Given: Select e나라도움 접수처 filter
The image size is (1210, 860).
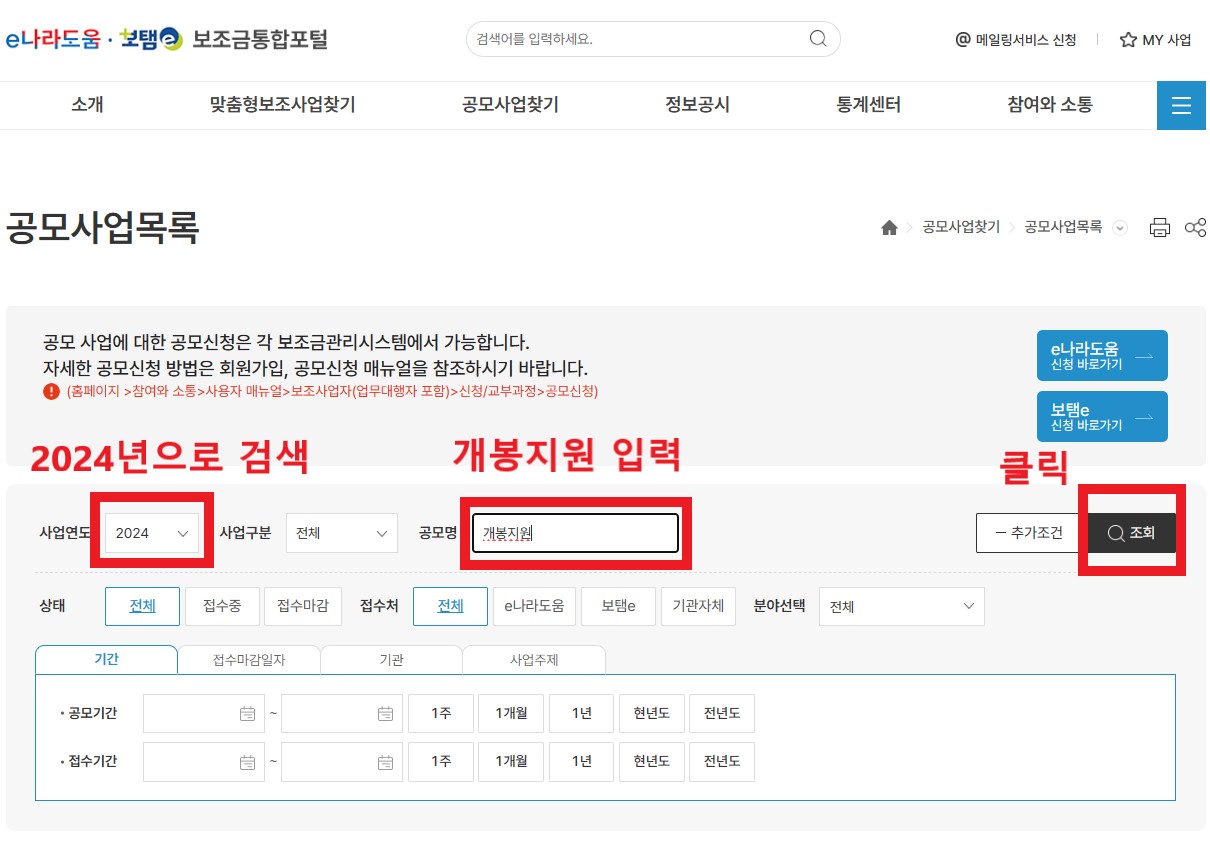Looking at the screenshot, I should [534, 606].
